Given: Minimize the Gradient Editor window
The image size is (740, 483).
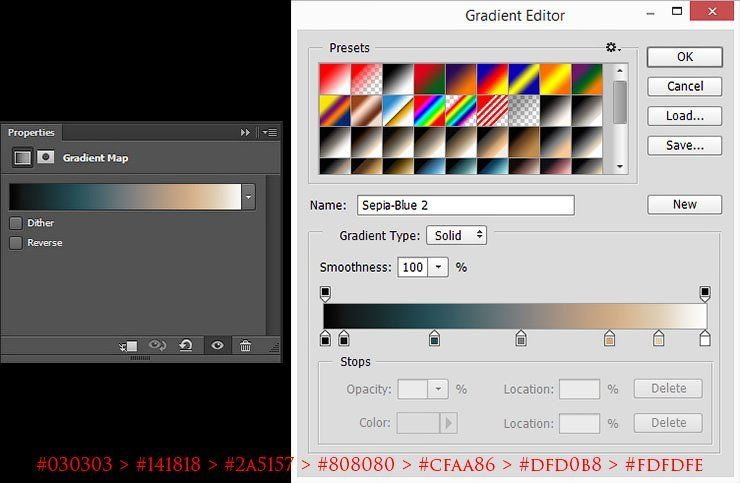Looking at the screenshot, I should pyautogui.click(x=651, y=12).
